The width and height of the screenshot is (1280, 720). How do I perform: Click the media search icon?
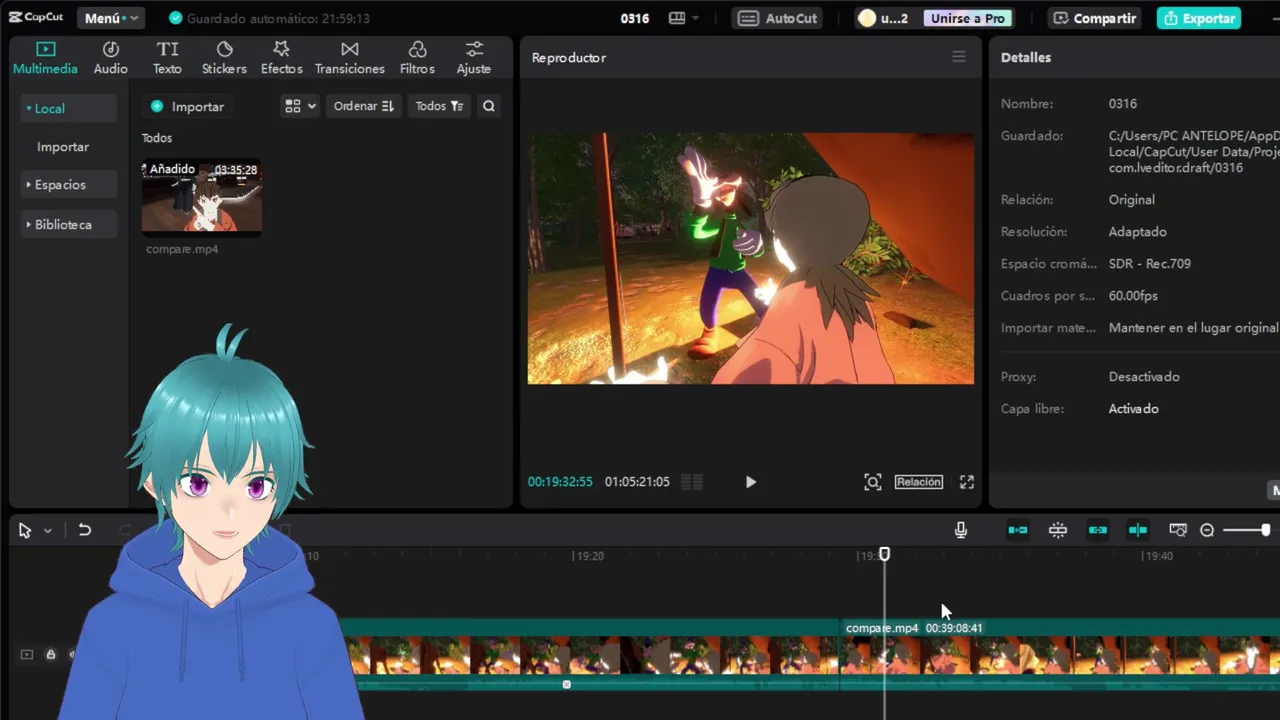point(489,106)
